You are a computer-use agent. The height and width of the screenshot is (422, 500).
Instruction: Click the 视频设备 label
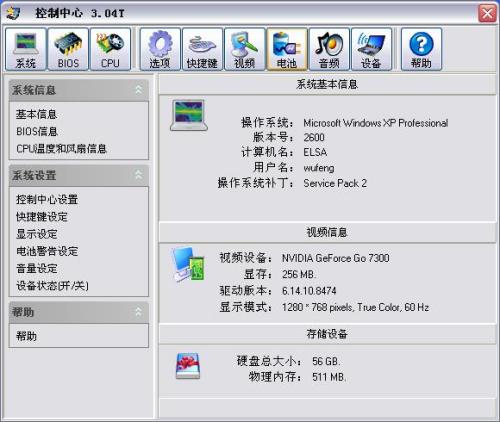(246, 258)
